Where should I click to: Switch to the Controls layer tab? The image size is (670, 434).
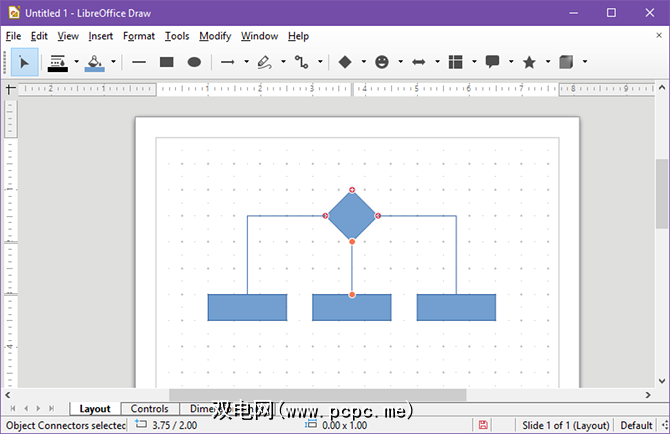(x=150, y=409)
